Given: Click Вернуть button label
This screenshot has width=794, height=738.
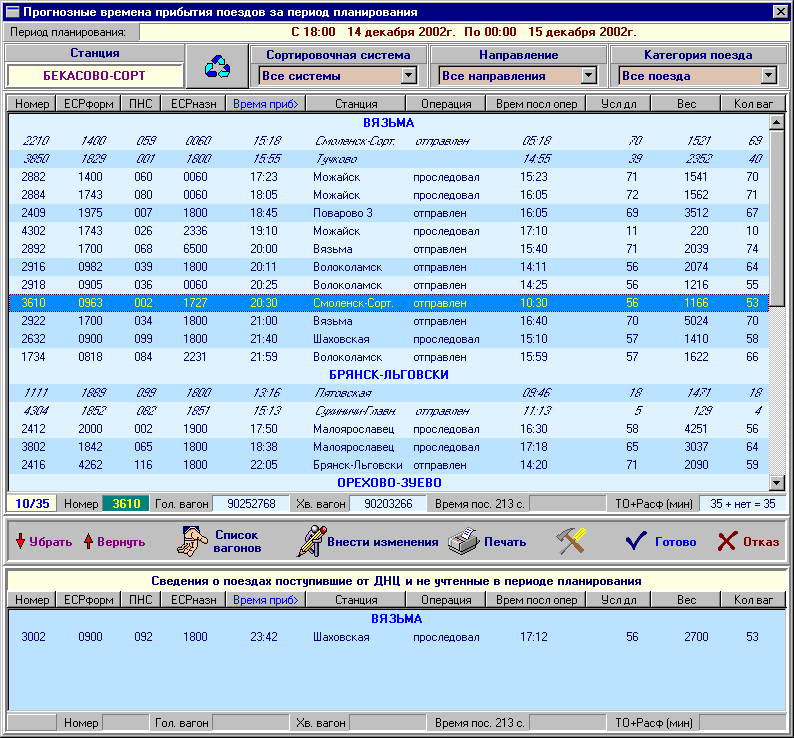Looking at the screenshot, I should click(121, 541).
